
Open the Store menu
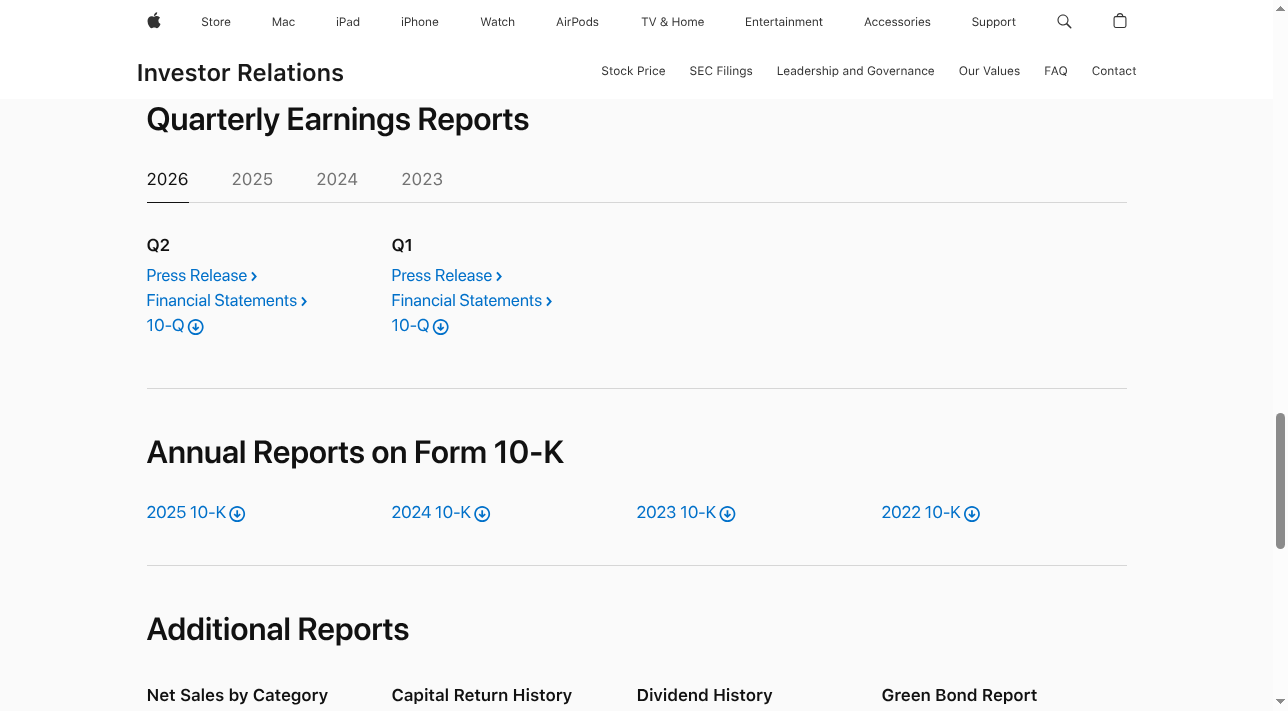pyautogui.click(x=216, y=22)
